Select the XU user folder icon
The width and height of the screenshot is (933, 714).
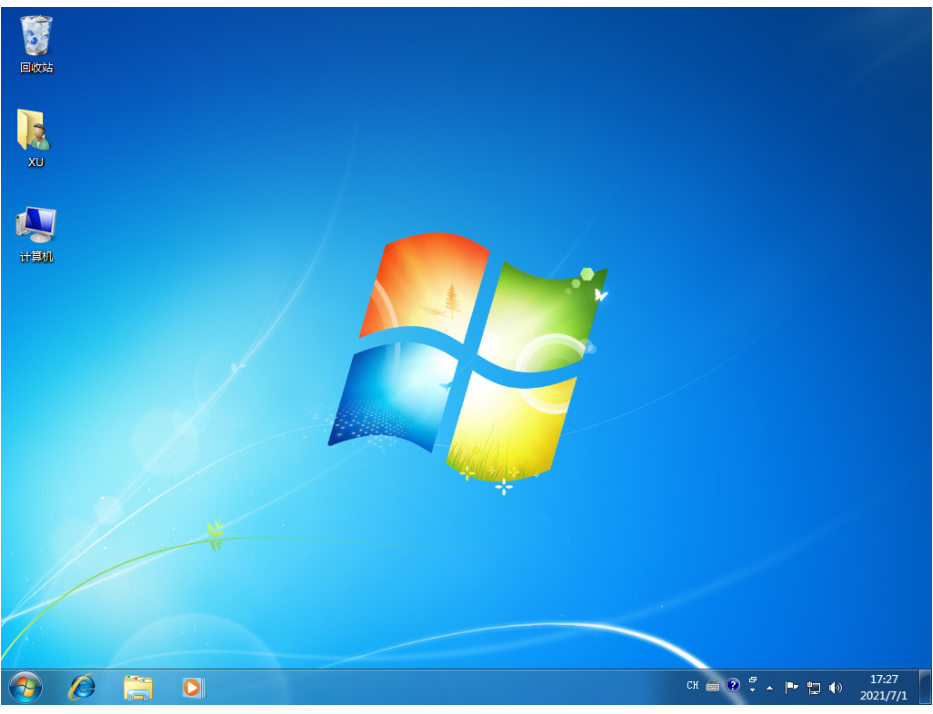pyautogui.click(x=35, y=138)
